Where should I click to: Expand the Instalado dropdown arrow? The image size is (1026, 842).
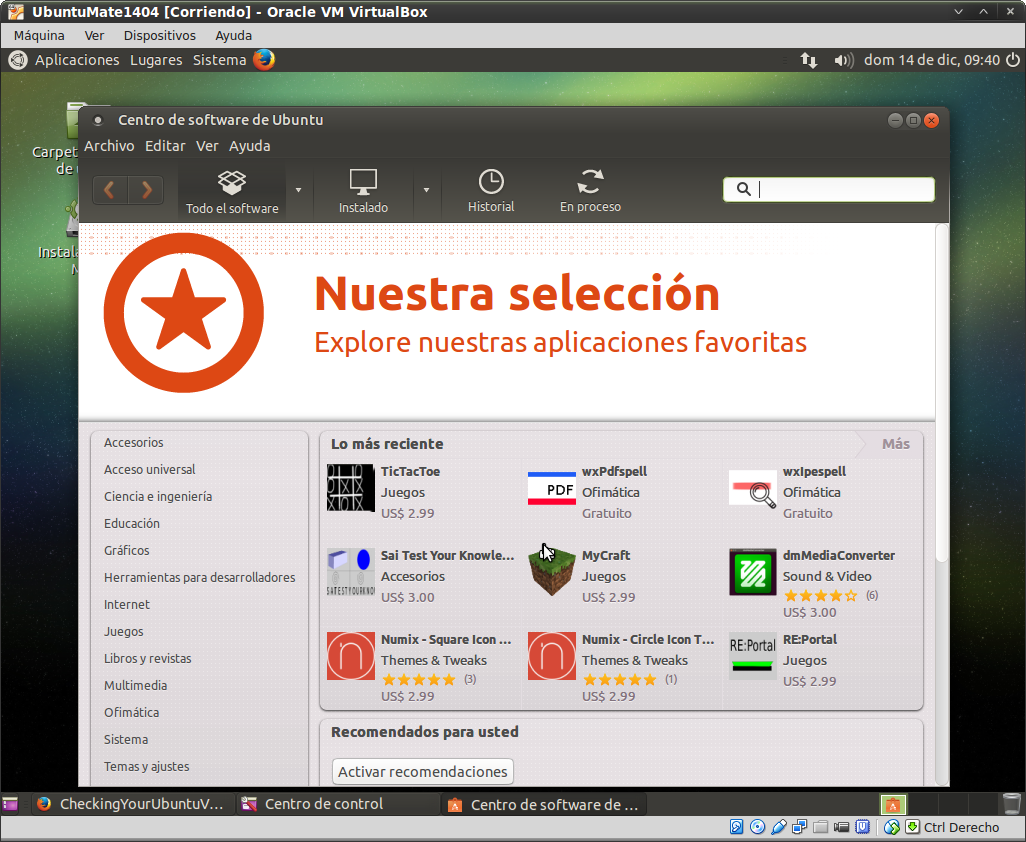click(426, 190)
